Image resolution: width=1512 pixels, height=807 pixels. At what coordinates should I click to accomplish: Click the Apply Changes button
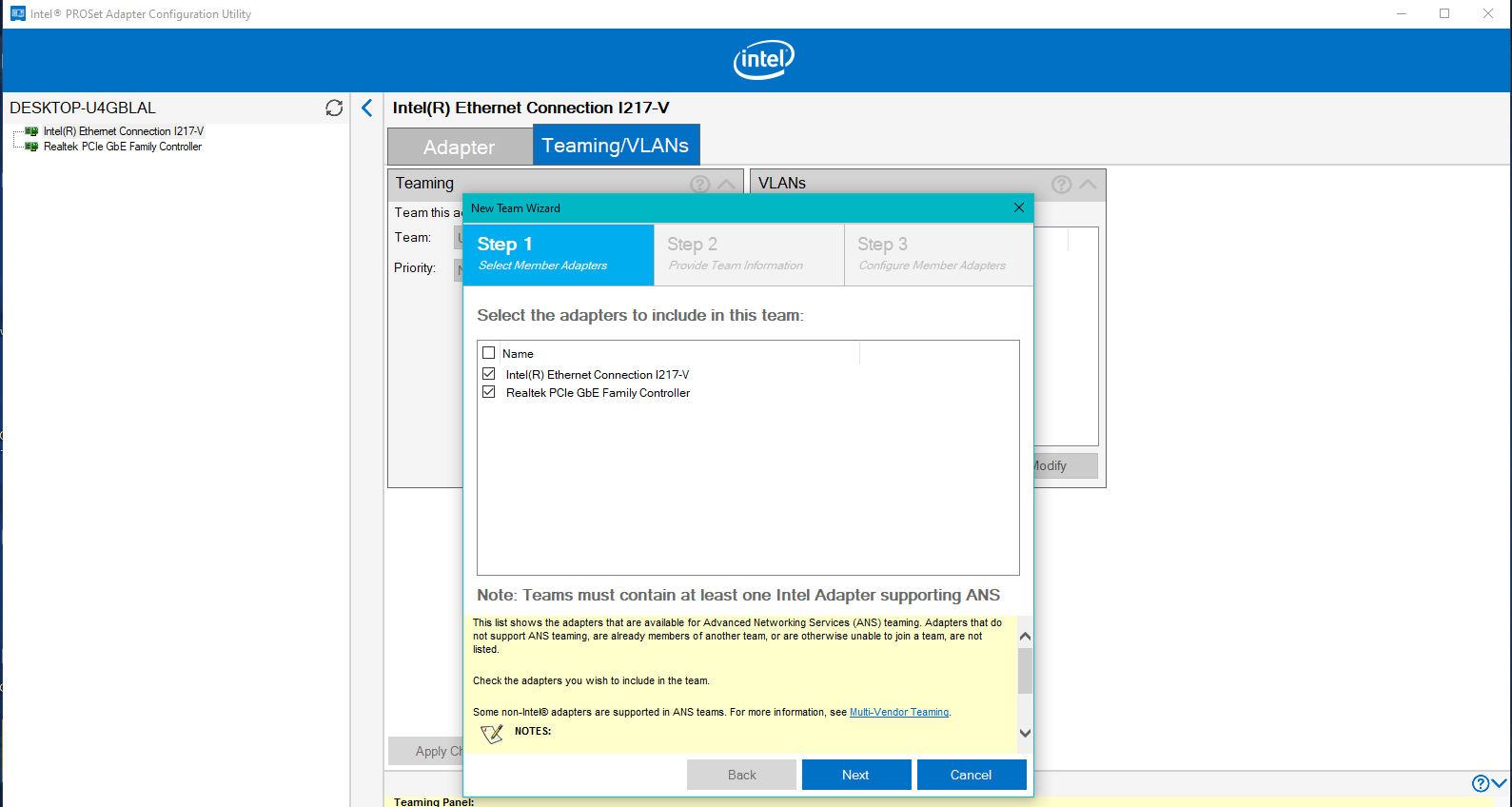pos(426,751)
